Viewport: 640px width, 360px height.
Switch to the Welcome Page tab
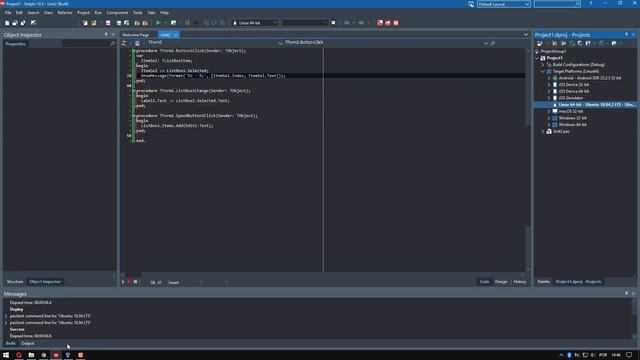(x=136, y=35)
